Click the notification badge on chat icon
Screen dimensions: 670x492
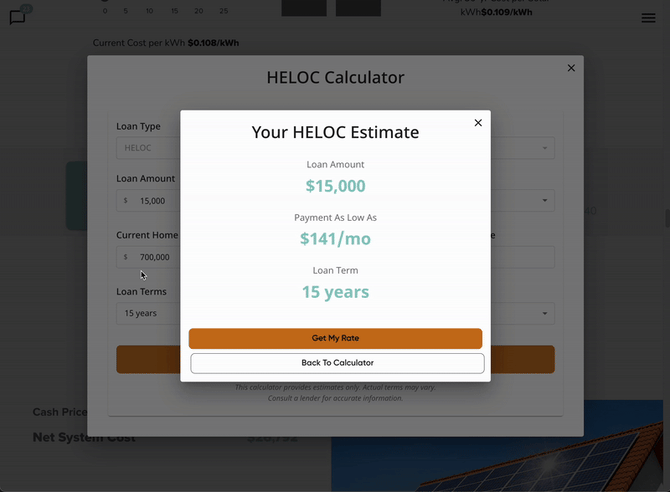click(26, 8)
